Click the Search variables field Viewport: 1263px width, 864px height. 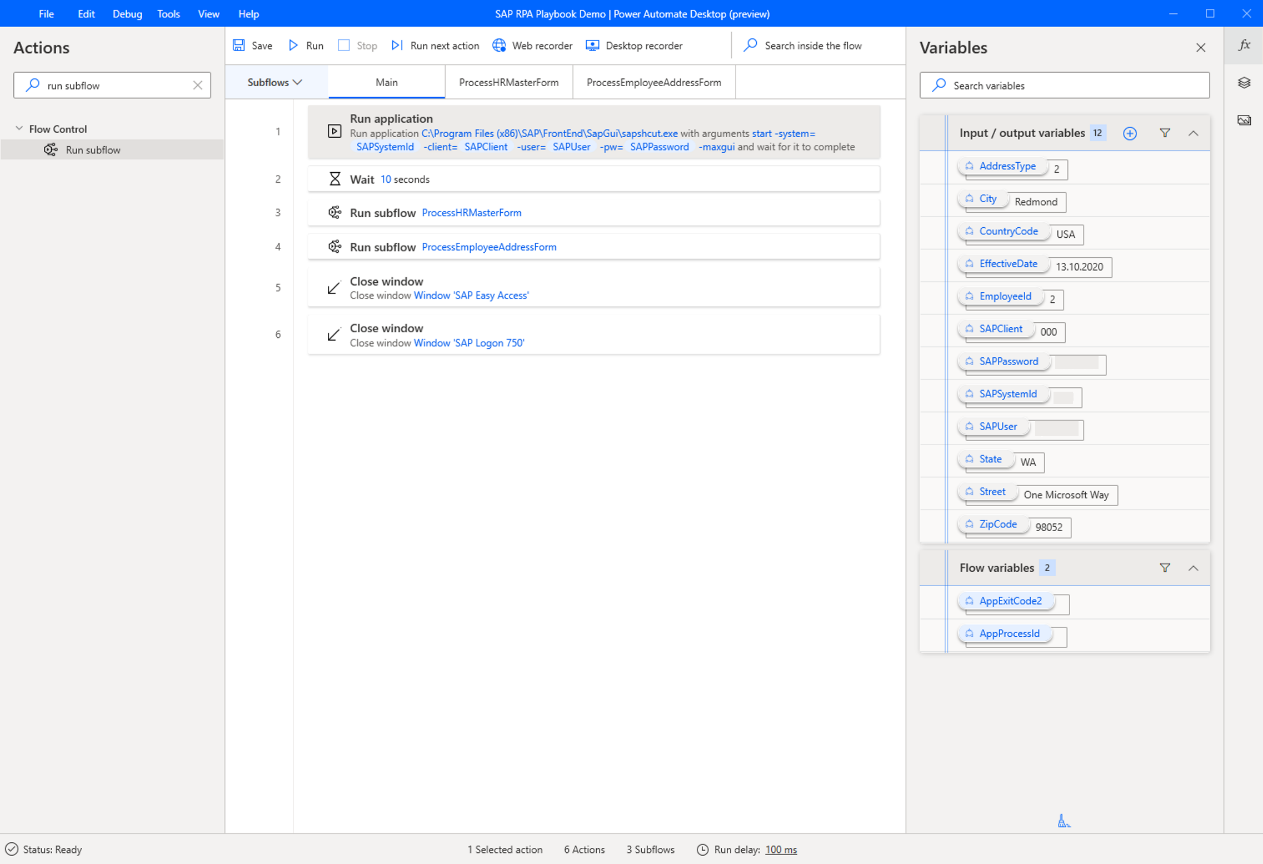pos(1064,84)
